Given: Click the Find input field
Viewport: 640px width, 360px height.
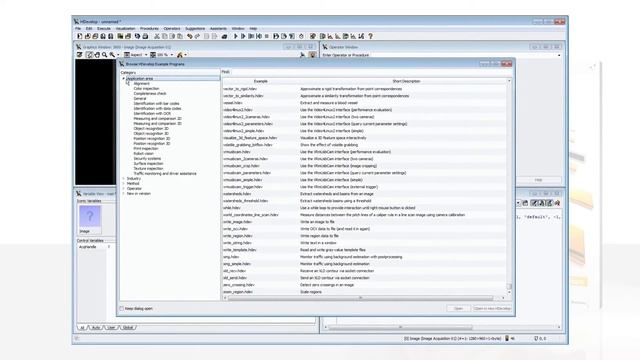Looking at the screenshot, I should pos(371,72).
